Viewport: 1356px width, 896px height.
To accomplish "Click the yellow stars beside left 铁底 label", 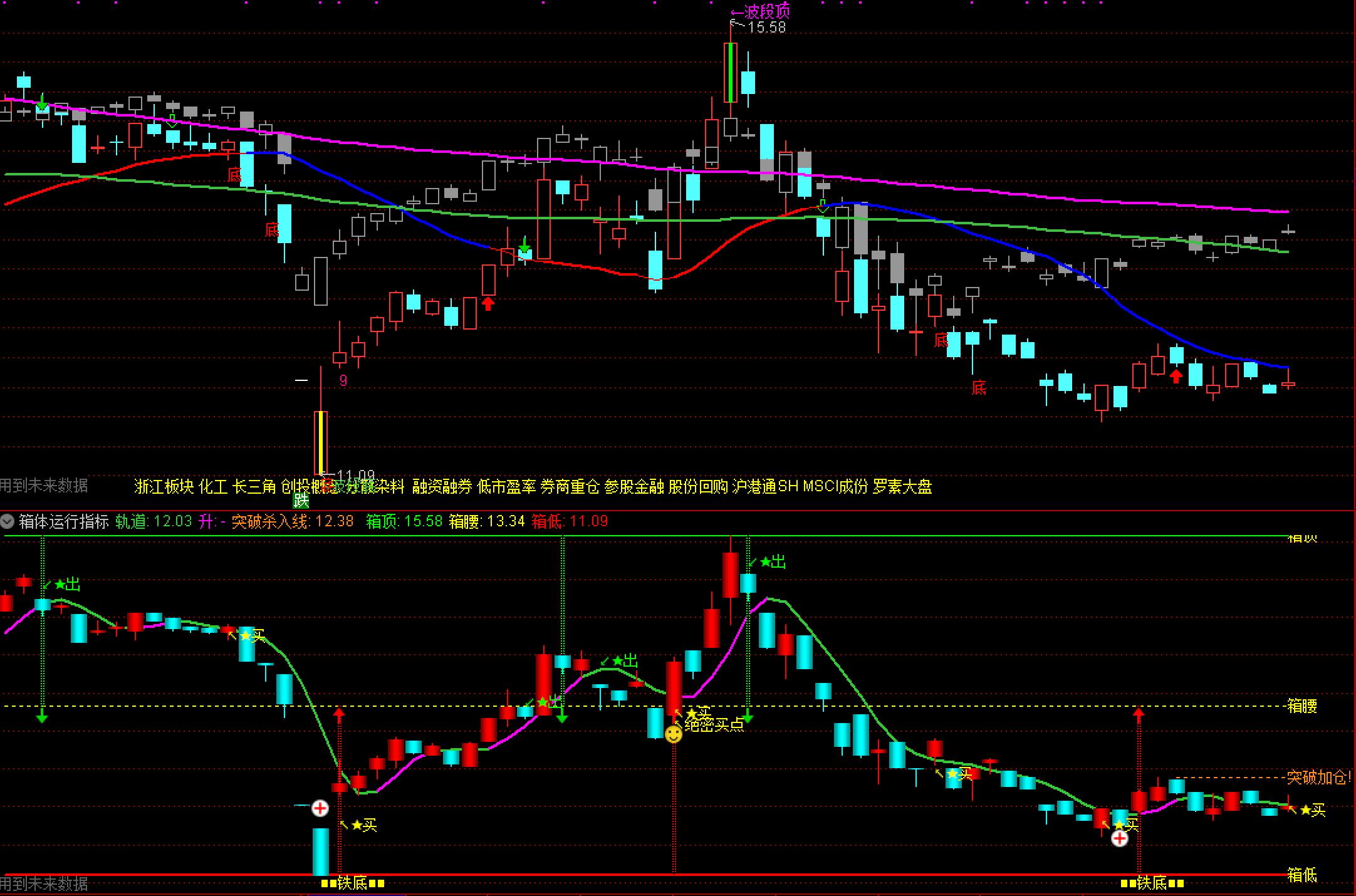I will 328,883.
